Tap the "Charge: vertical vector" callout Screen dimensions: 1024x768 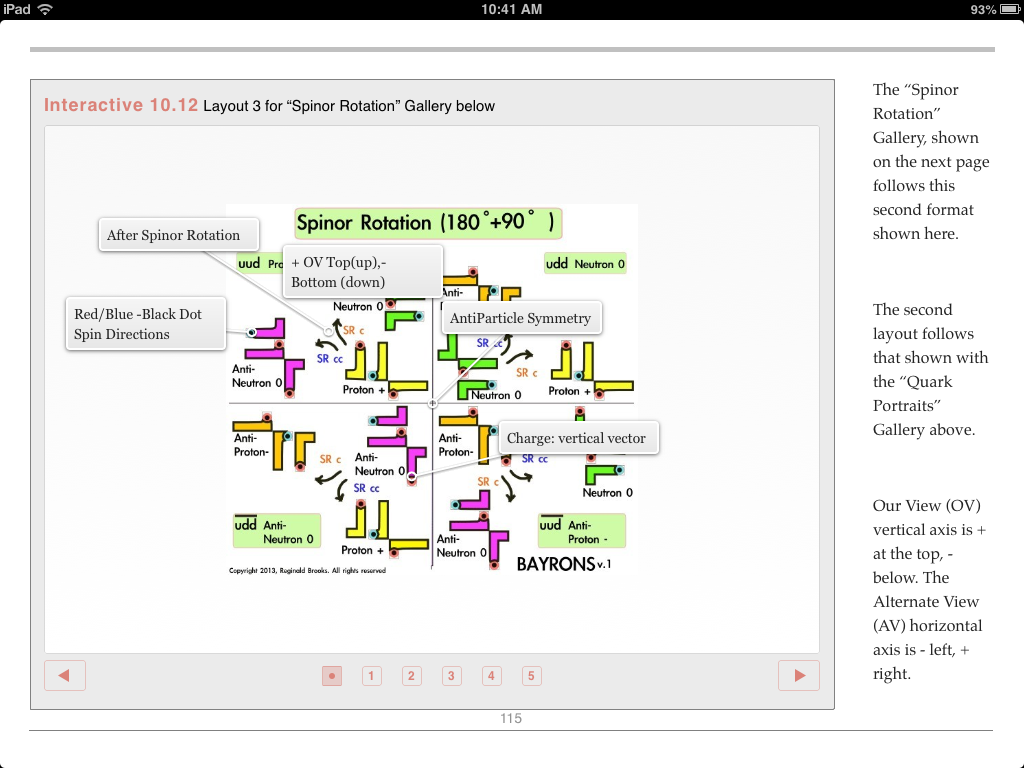577,438
